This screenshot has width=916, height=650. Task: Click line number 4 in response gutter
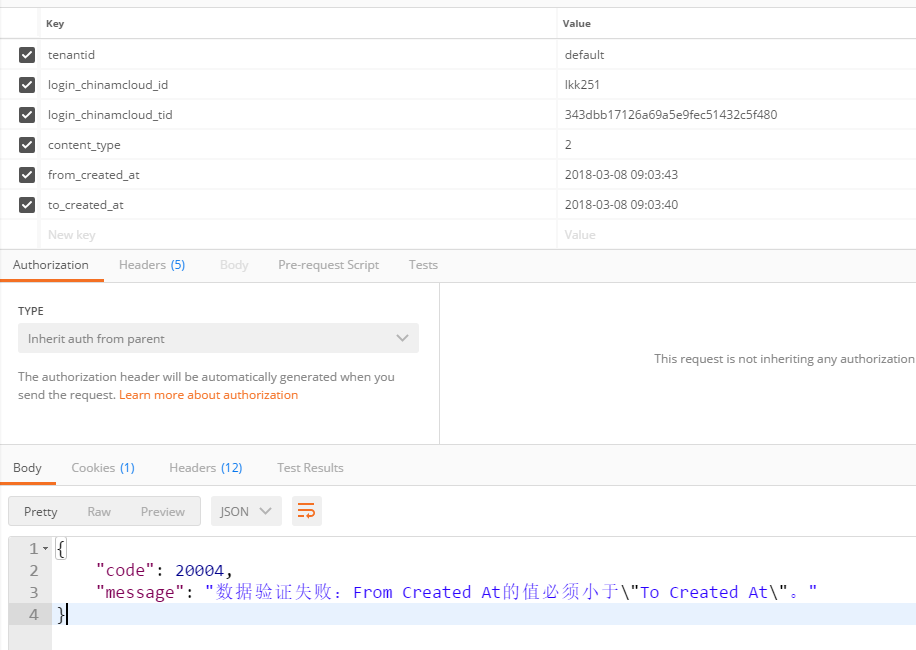(x=34, y=614)
